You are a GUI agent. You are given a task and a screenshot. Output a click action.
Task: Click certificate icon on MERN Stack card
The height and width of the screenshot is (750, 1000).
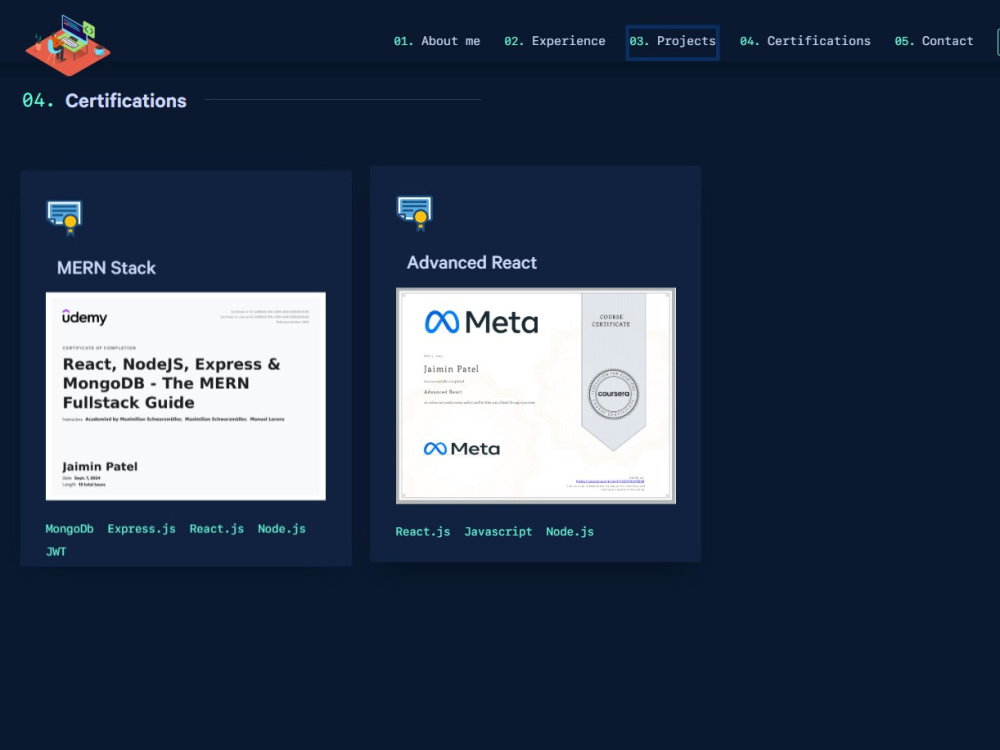point(64,217)
